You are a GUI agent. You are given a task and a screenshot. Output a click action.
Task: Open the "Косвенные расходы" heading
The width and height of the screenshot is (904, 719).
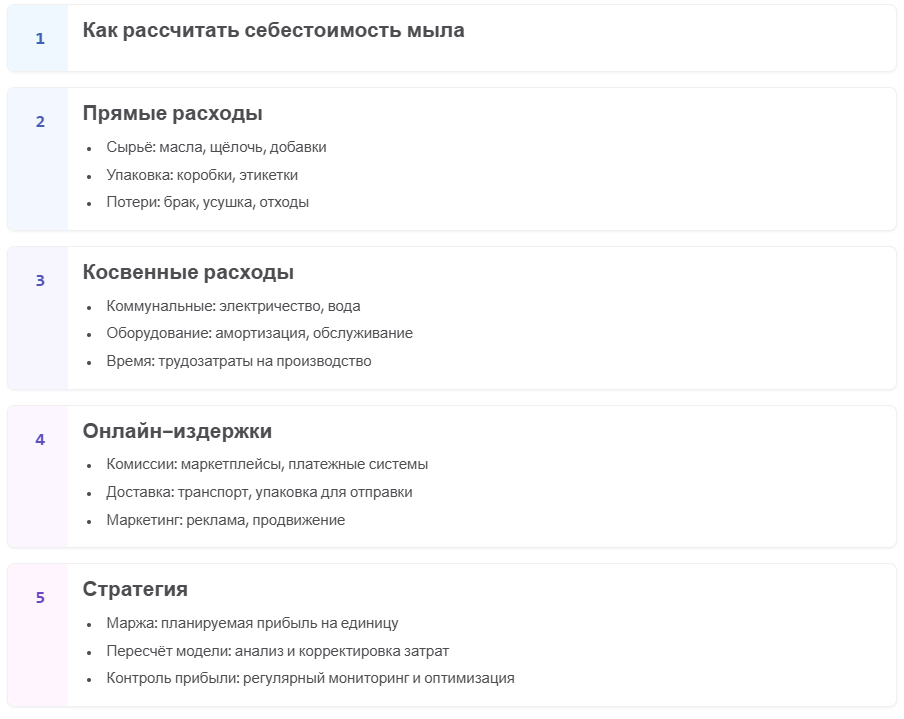[x=188, y=273]
